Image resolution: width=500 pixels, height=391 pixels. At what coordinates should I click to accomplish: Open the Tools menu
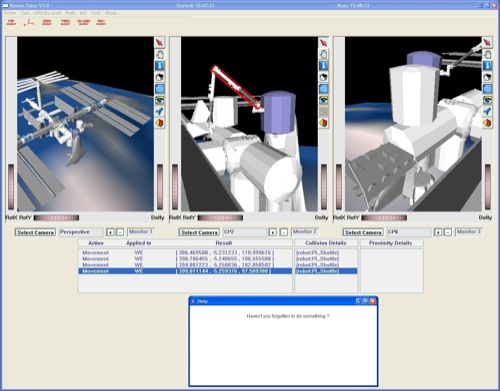click(96, 13)
